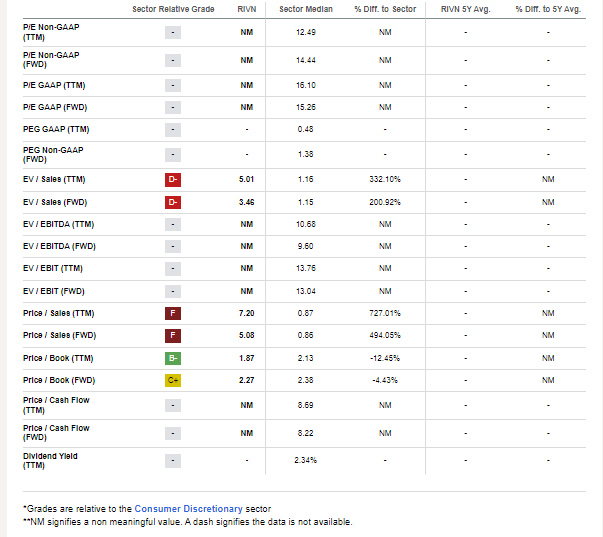Click the % Diff. to Sector column header
603x537 pixels.
pos(385,9)
